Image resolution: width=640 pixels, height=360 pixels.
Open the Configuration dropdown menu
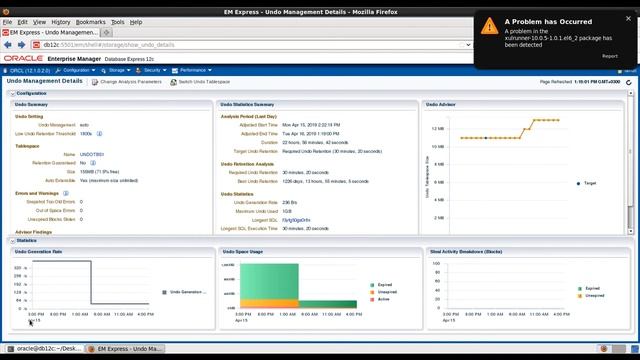coord(76,70)
